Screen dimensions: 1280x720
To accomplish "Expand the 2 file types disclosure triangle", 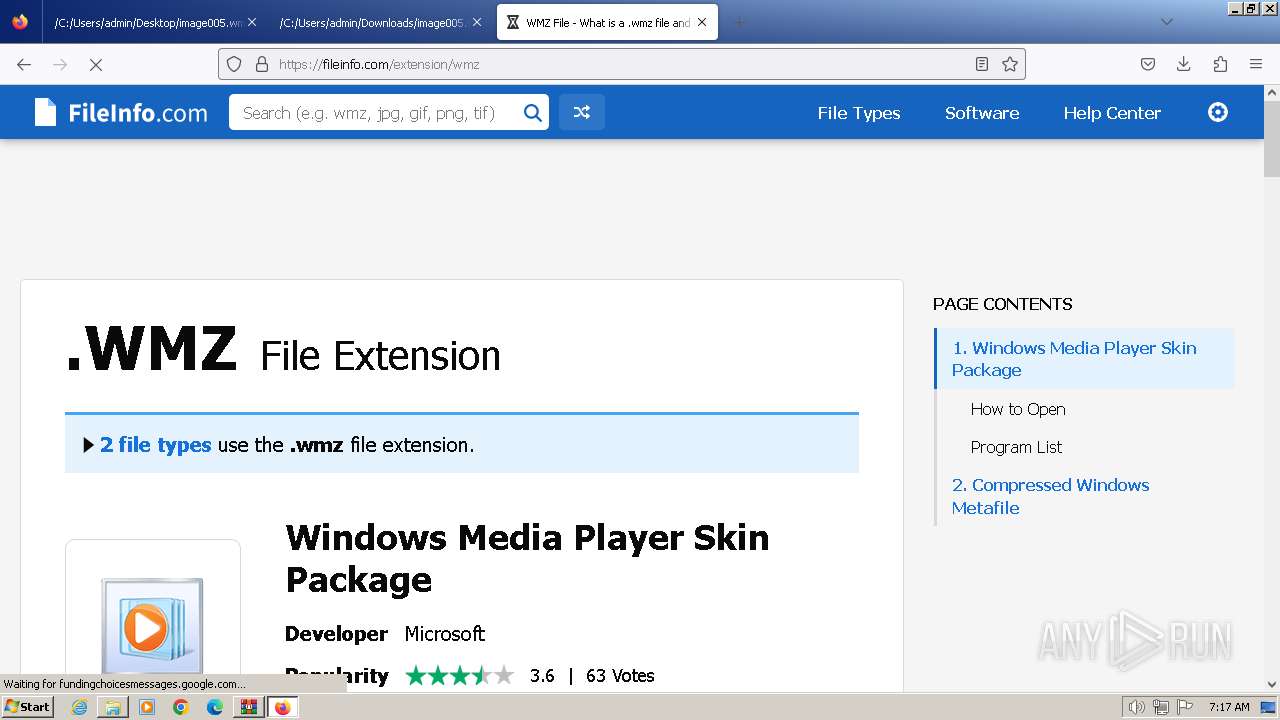I will tap(89, 445).
